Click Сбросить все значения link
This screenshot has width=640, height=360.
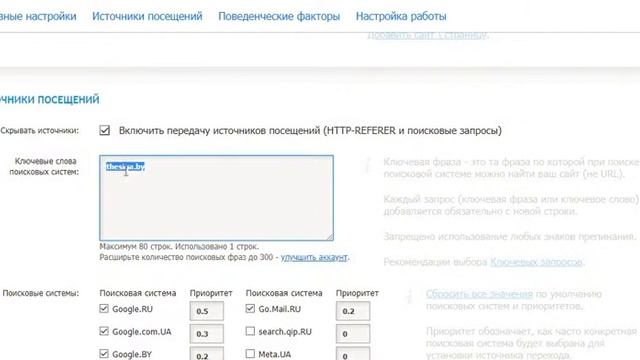[x=479, y=294]
